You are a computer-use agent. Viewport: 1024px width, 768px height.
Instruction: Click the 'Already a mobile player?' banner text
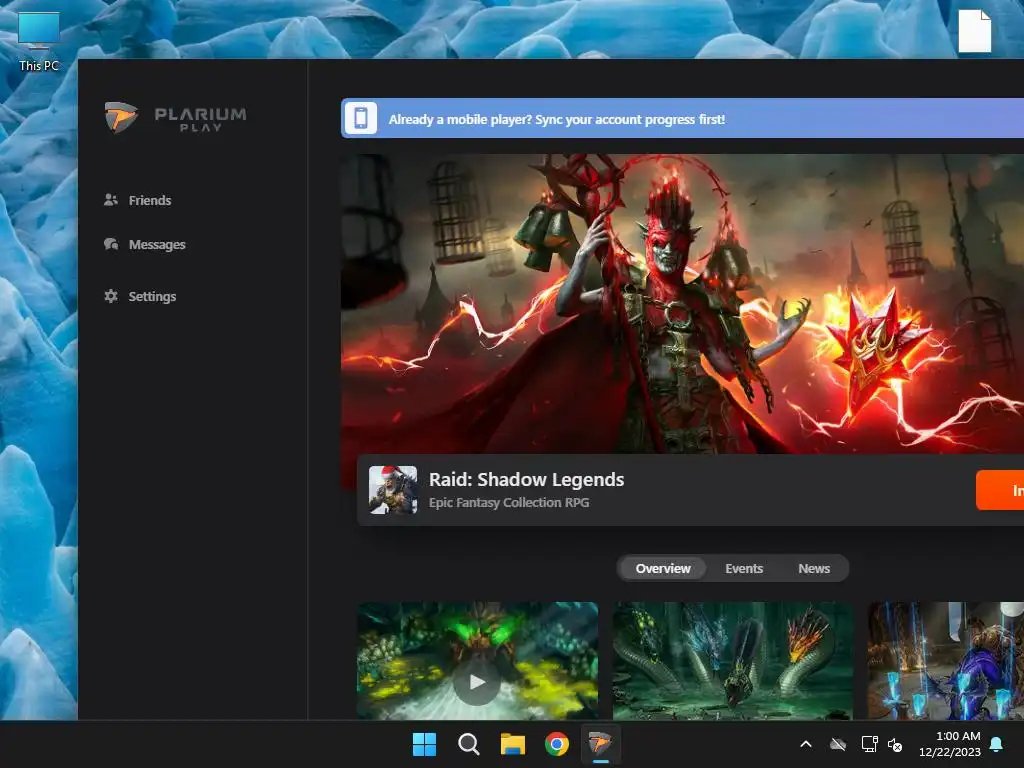pyautogui.click(x=556, y=120)
